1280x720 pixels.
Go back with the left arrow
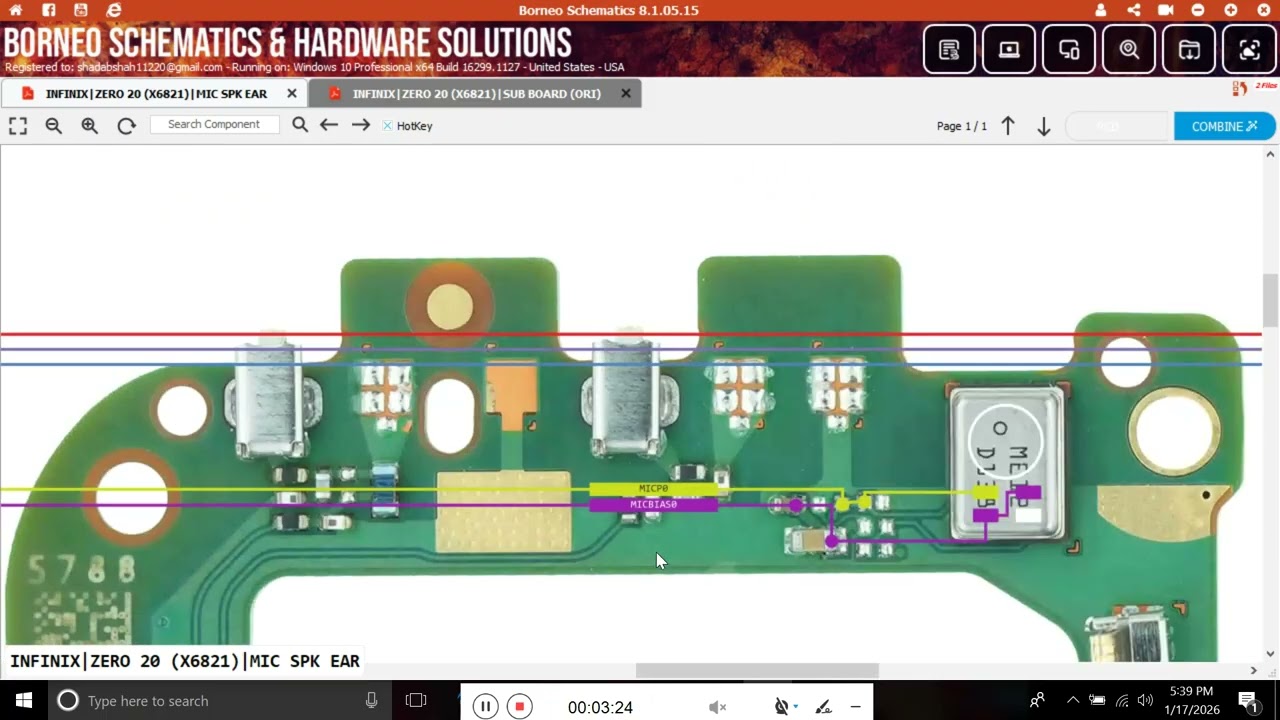click(x=329, y=125)
